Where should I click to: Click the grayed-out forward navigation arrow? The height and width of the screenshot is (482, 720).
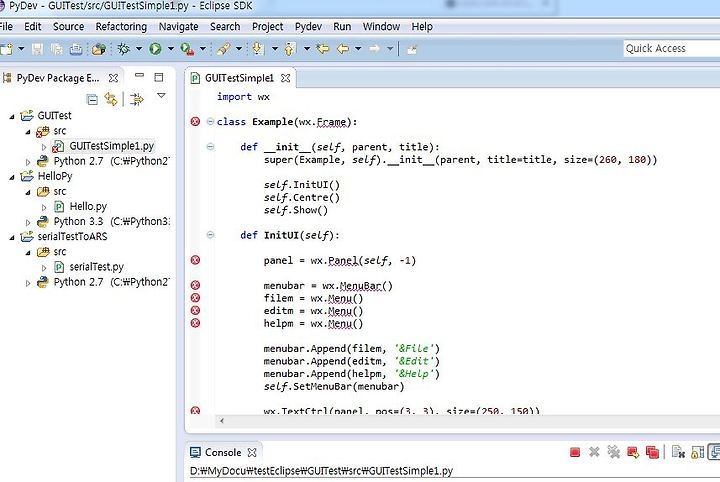(375, 48)
